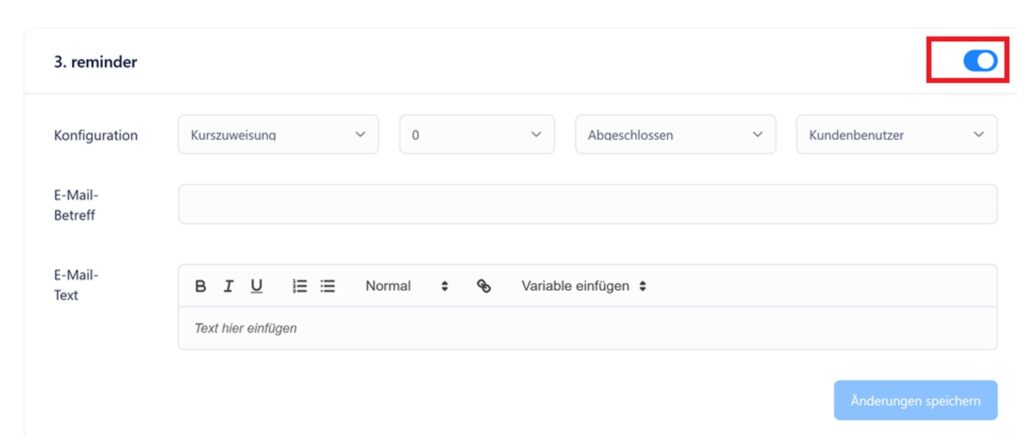Open the dropdown showing value 0
Viewport: 1024px width, 440px height.
coord(477,134)
